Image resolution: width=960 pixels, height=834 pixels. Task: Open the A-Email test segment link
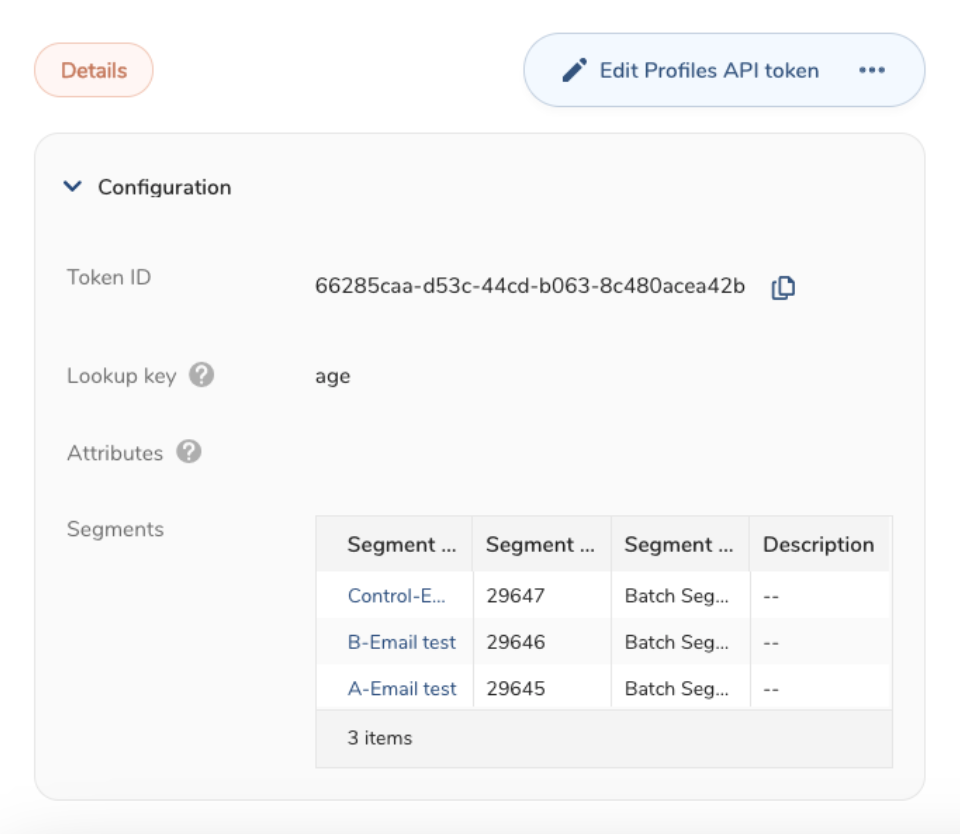pos(401,688)
